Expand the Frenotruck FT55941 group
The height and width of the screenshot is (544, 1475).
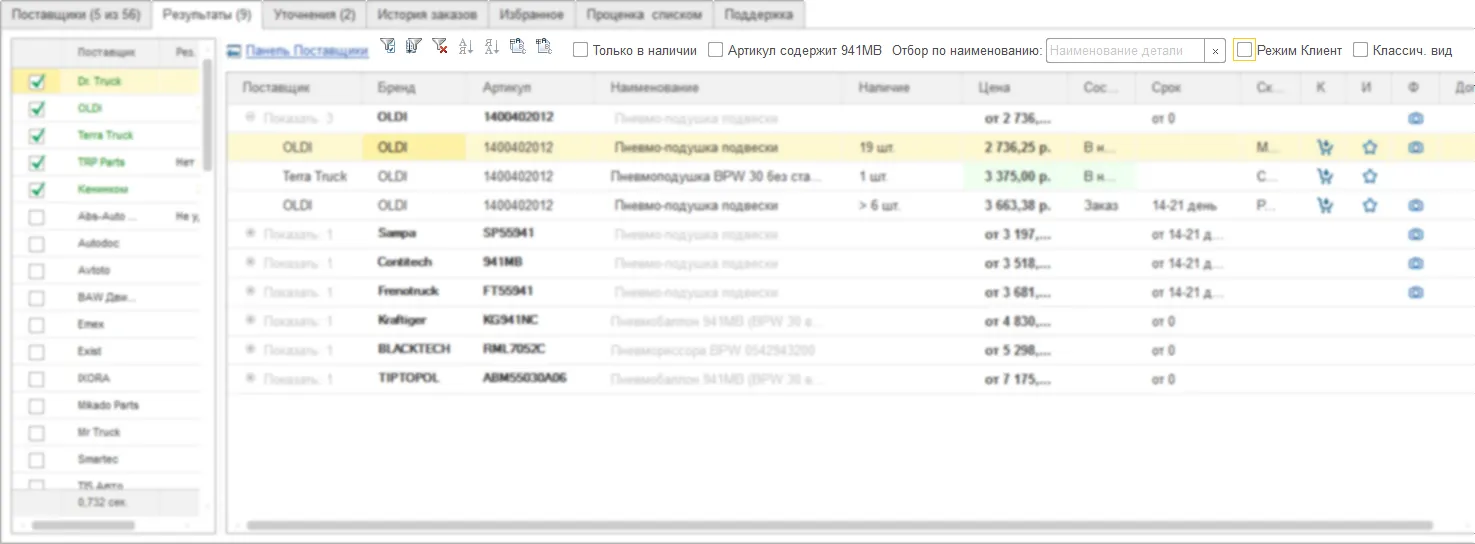coord(250,292)
